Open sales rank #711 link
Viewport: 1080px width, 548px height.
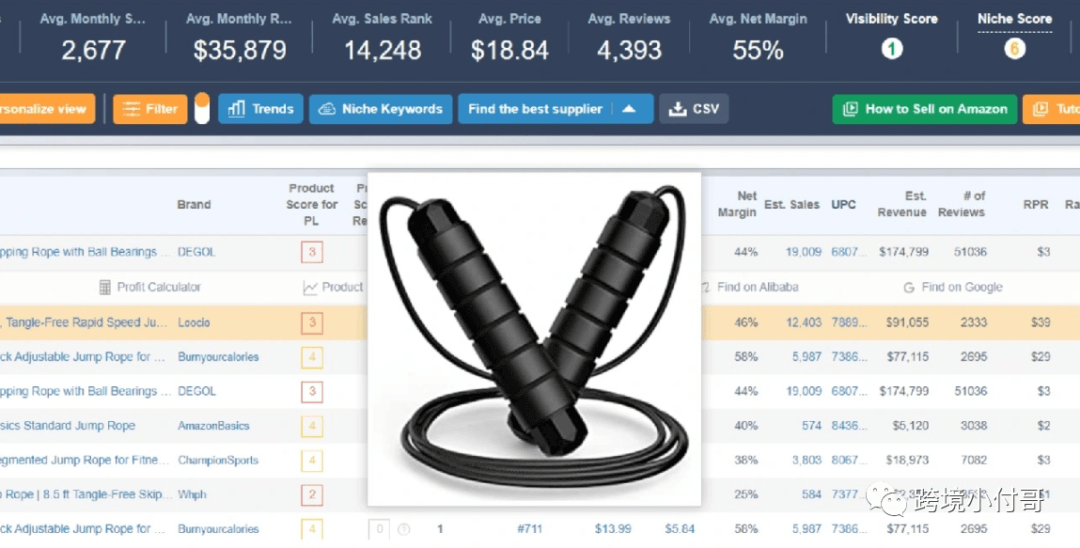[530, 529]
